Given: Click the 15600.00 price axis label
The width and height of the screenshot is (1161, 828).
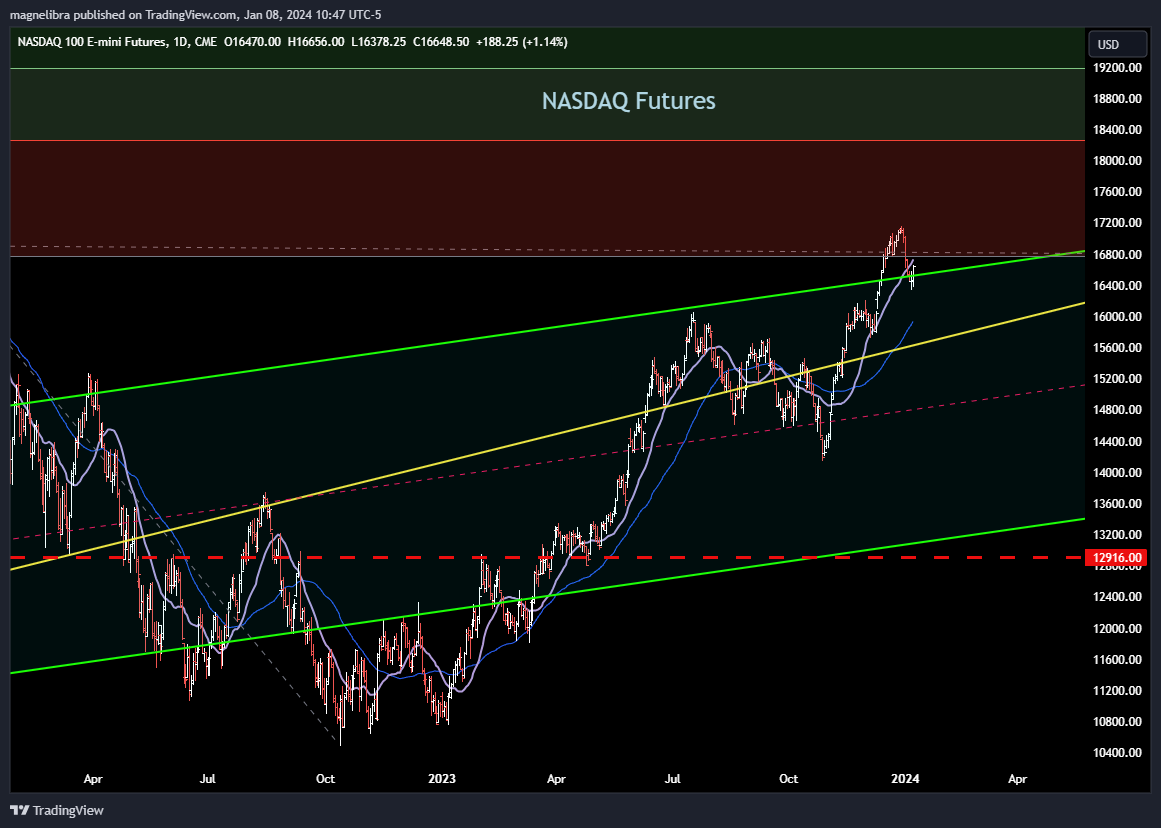Looking at the screenshot, I should coord(1117,348).
